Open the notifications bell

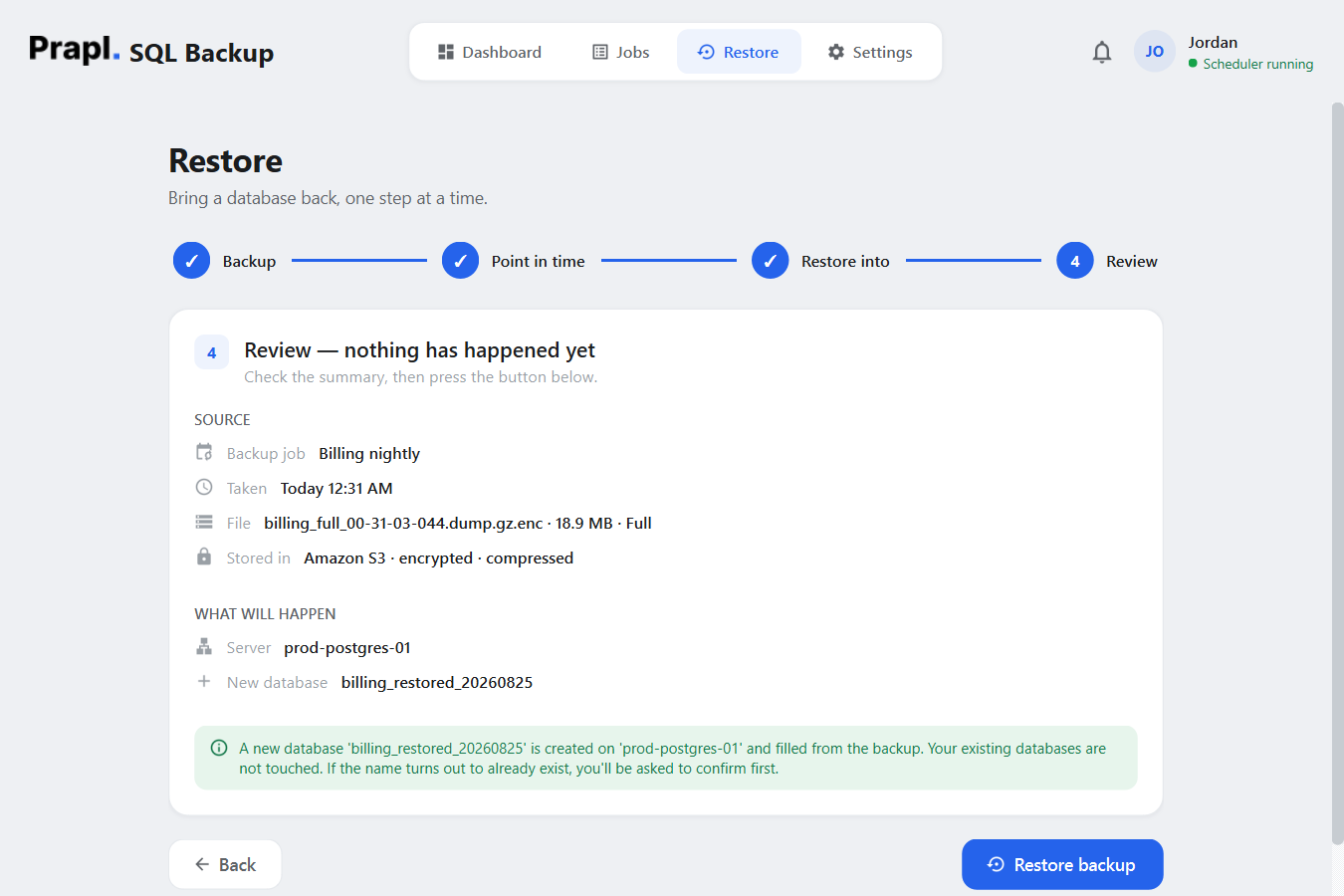pyautogui.click(x=1101, y=52)
